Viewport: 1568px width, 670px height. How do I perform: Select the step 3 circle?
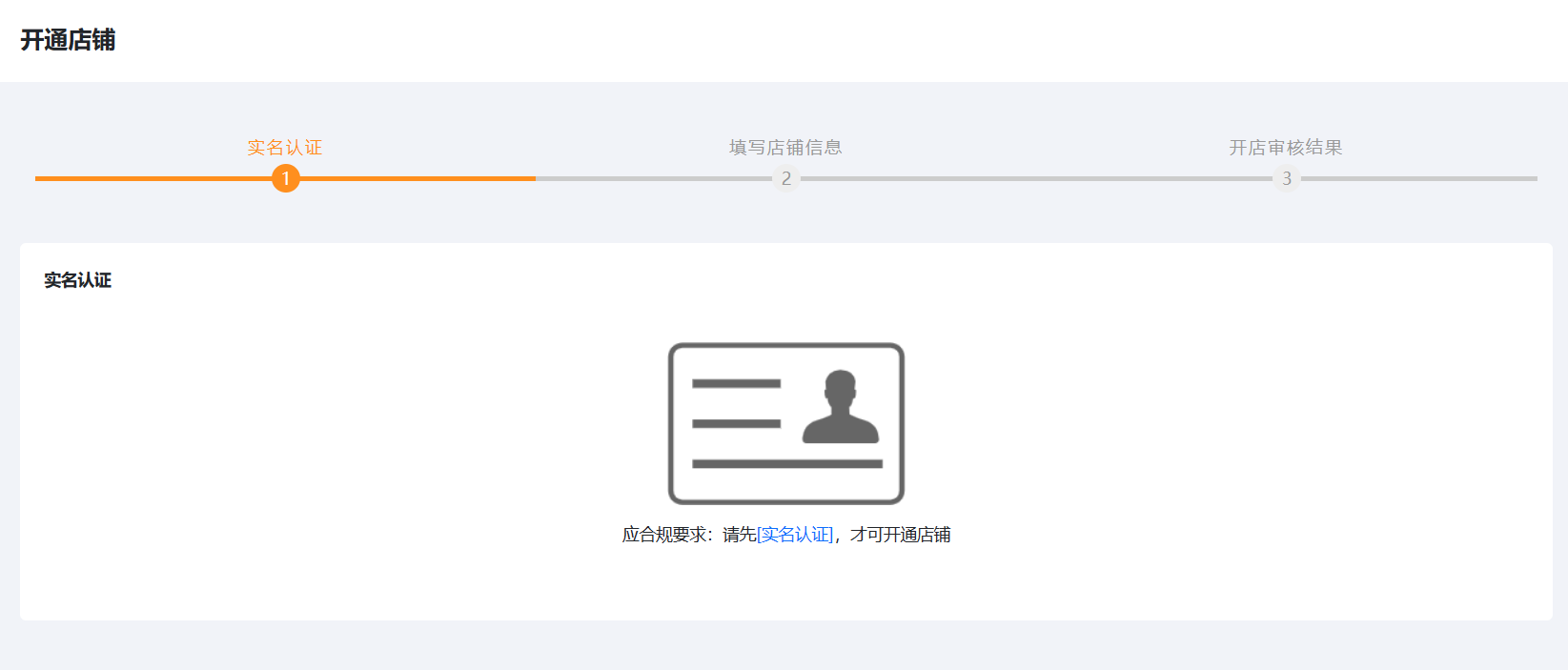tap(1286, 178)
